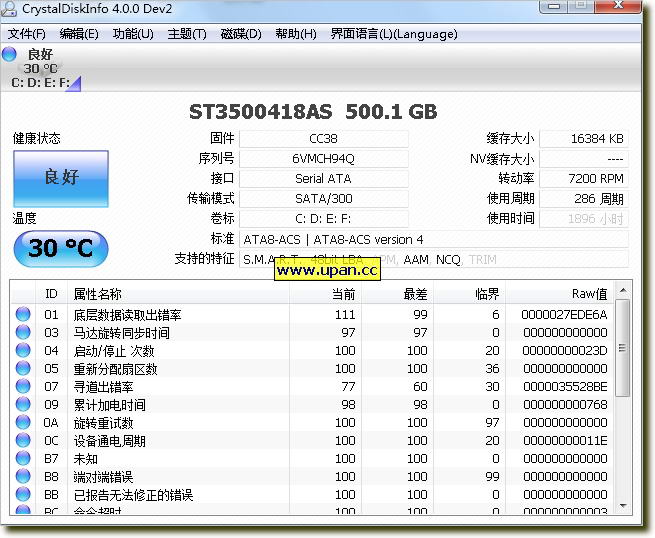Click raw value 000000000768

pos(565,404)
